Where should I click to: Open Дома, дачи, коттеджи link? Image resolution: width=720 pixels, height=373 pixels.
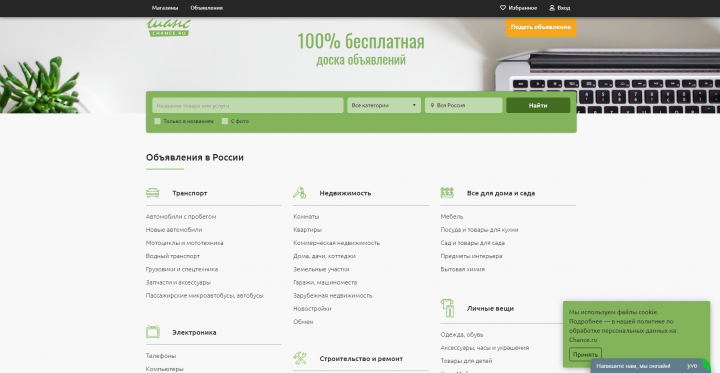324,256
